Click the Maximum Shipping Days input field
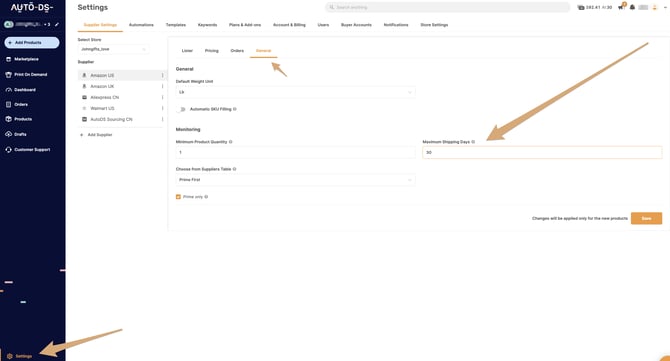Screen dimensions: 670x361 (542, 153)
